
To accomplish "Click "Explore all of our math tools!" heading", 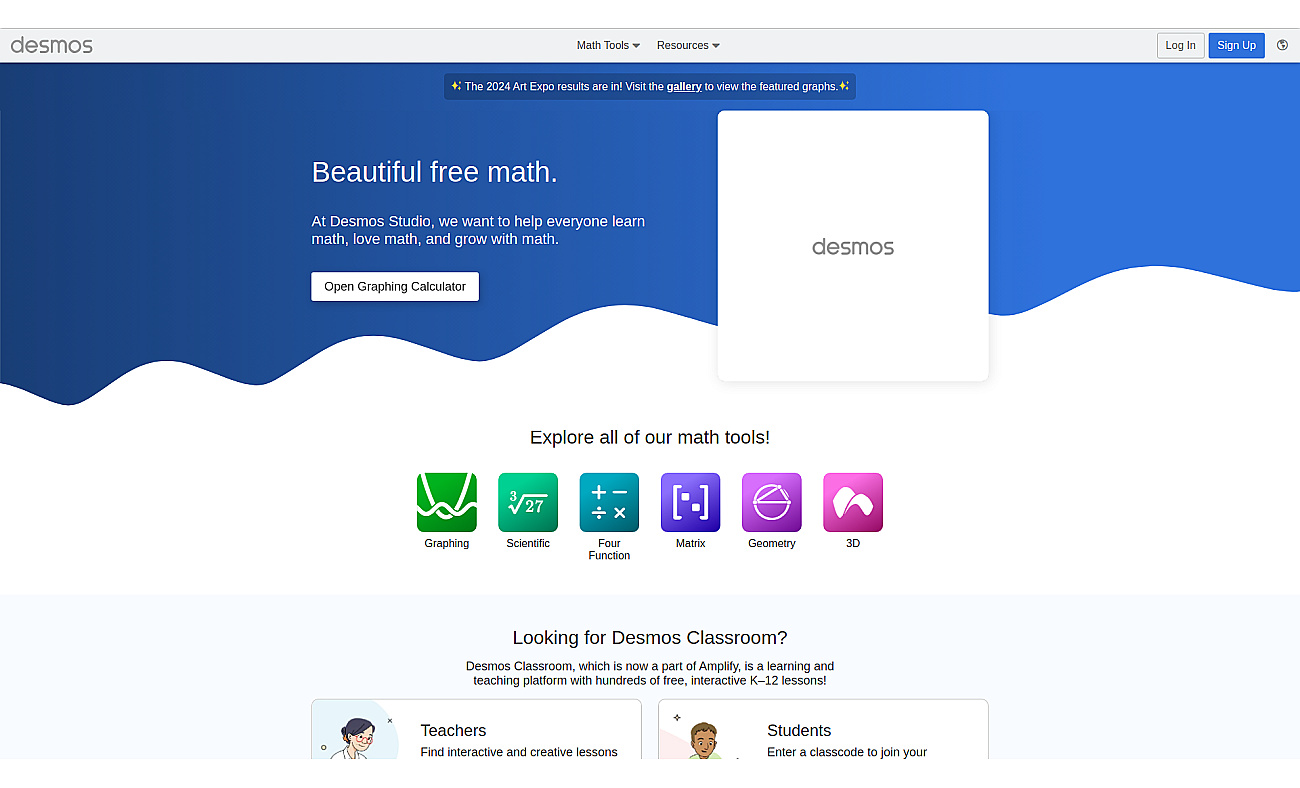I will point(650,437).
